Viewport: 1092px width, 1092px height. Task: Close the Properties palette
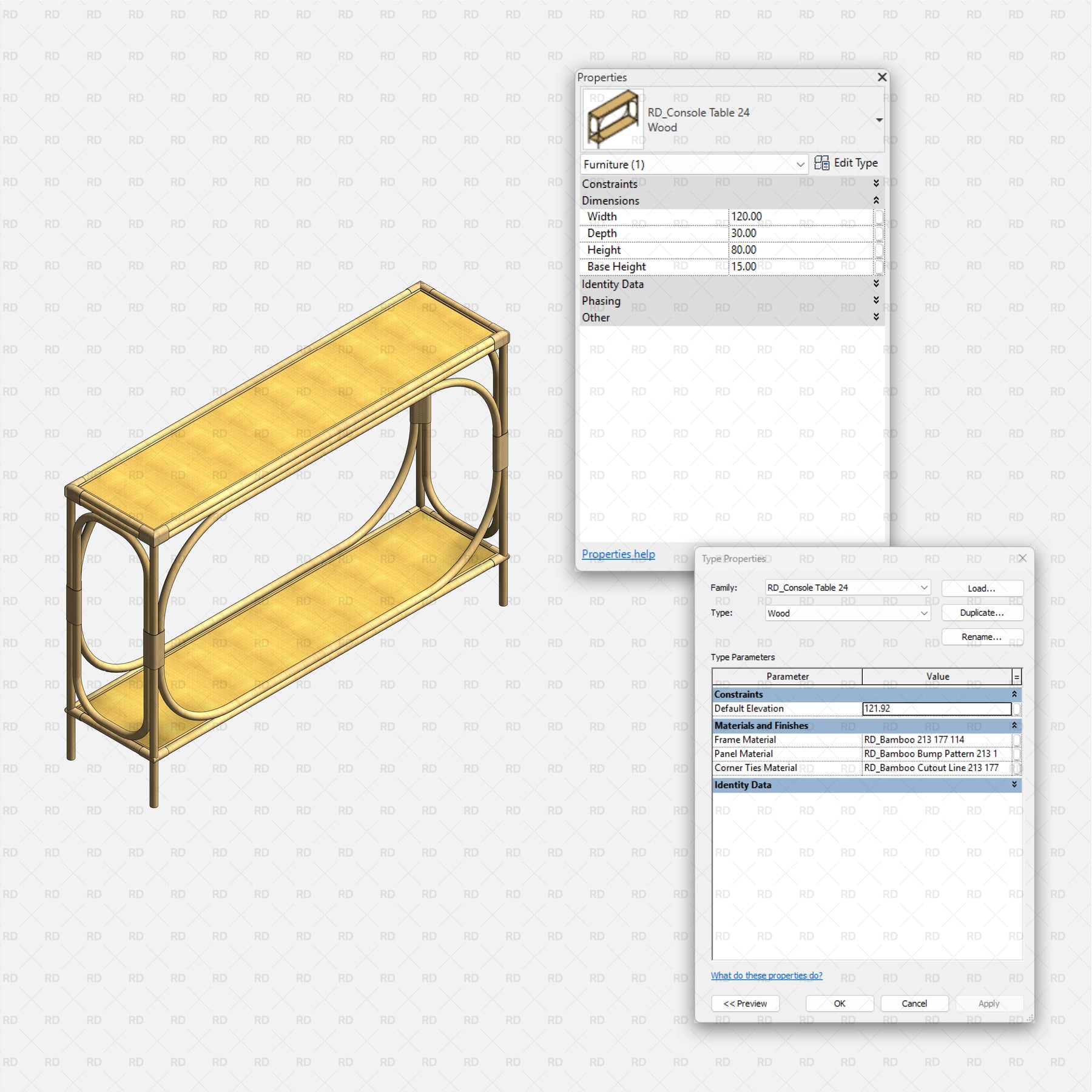coord(882,77)
